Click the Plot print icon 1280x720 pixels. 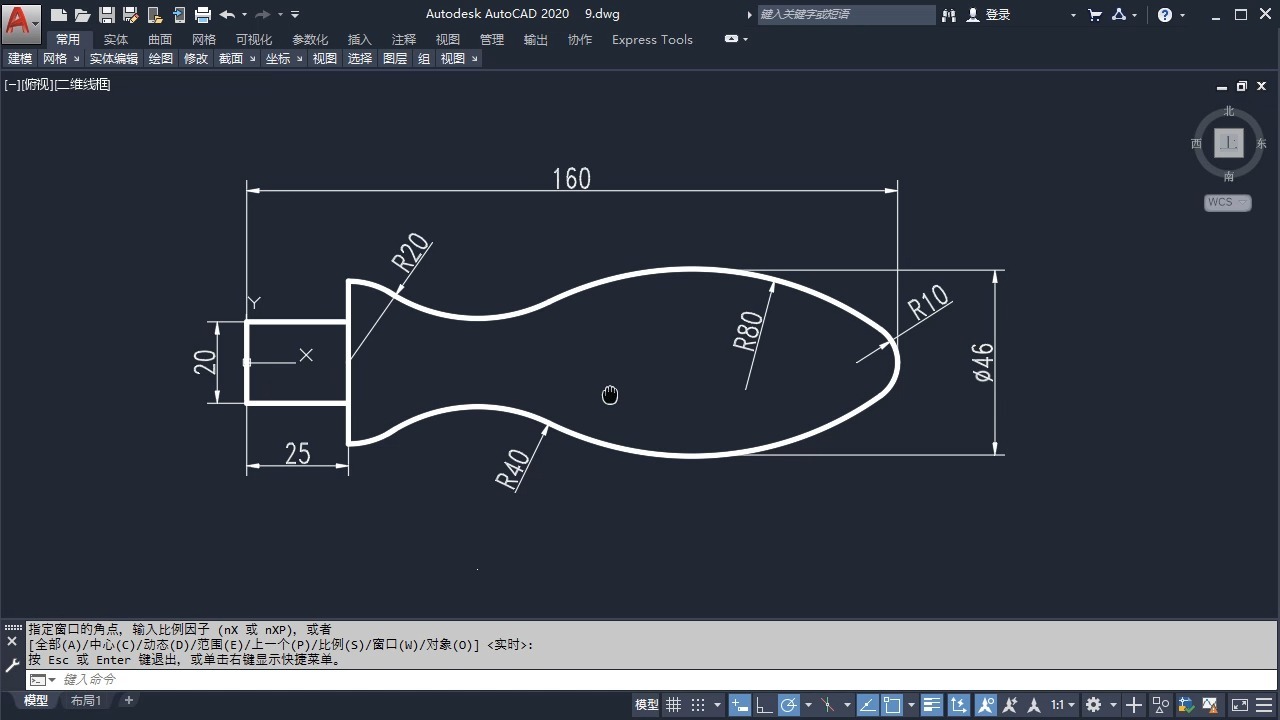203,15
